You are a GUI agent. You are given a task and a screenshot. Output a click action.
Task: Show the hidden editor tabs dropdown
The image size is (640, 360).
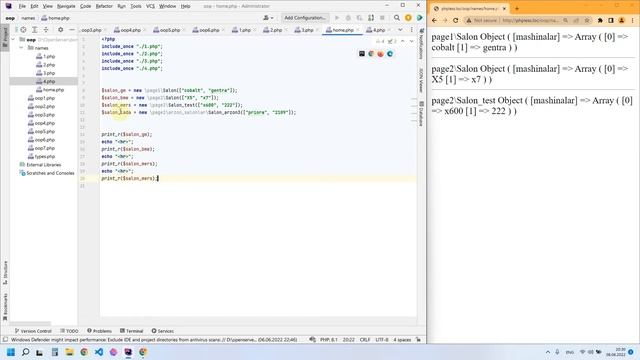[400, 30]
